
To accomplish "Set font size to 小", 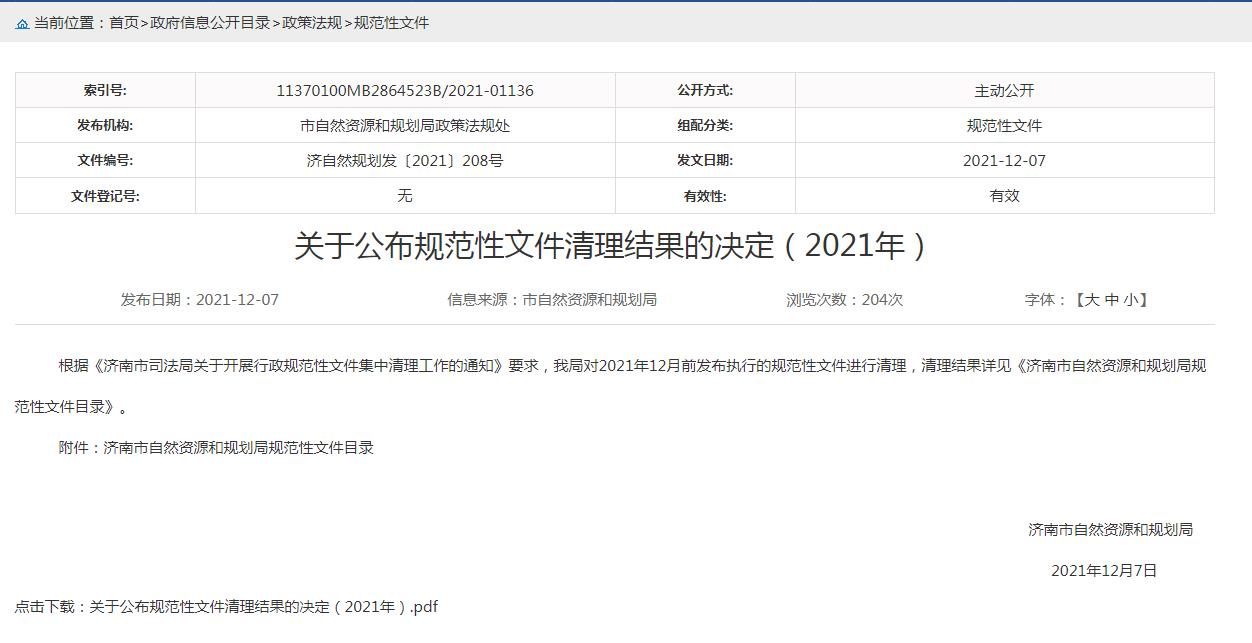I will 1129,299.
